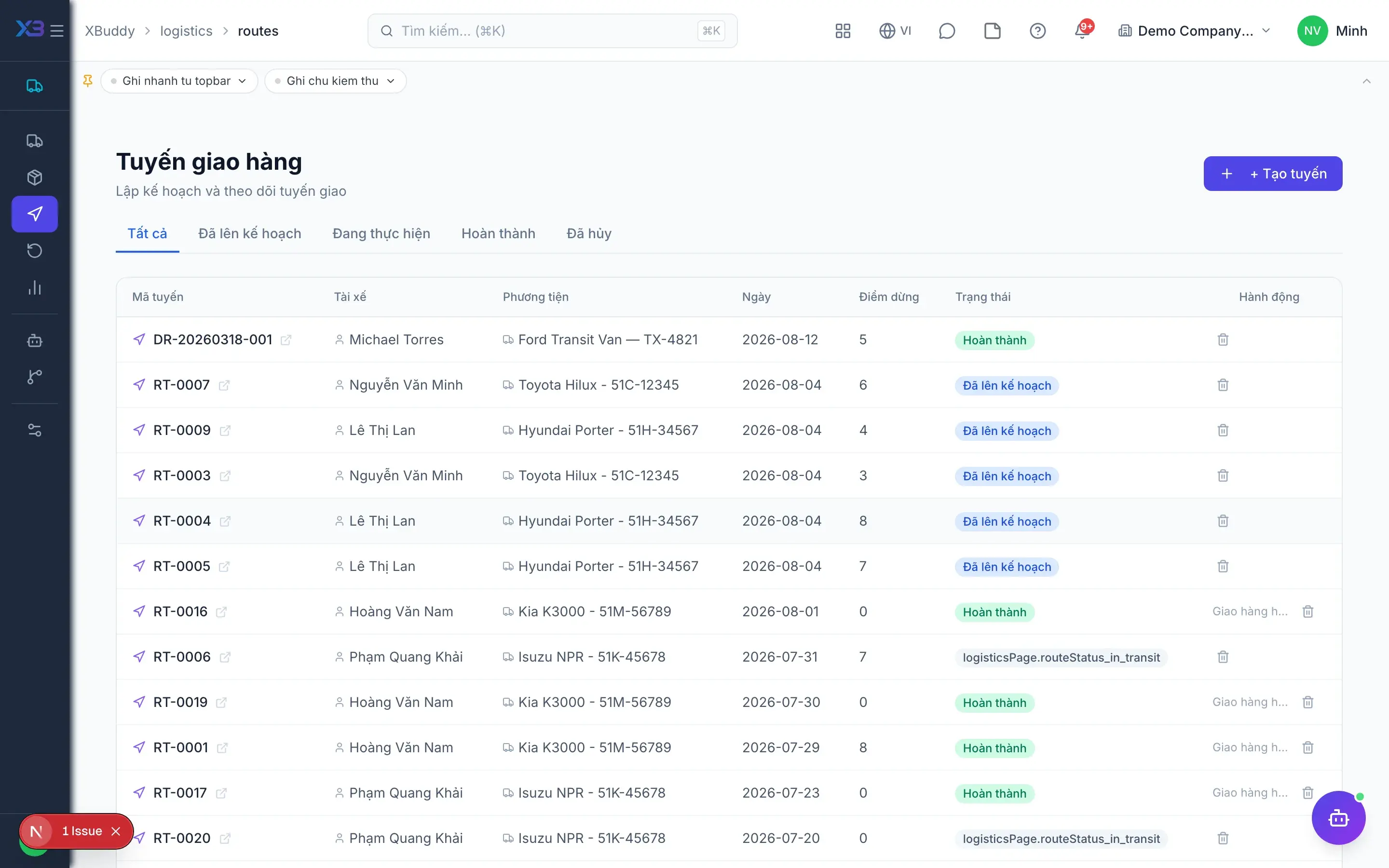Viewport: 1389px width, 868px height.
Task: Click the trash icon for route RT-0006
Action: [x=1223, y=657]
